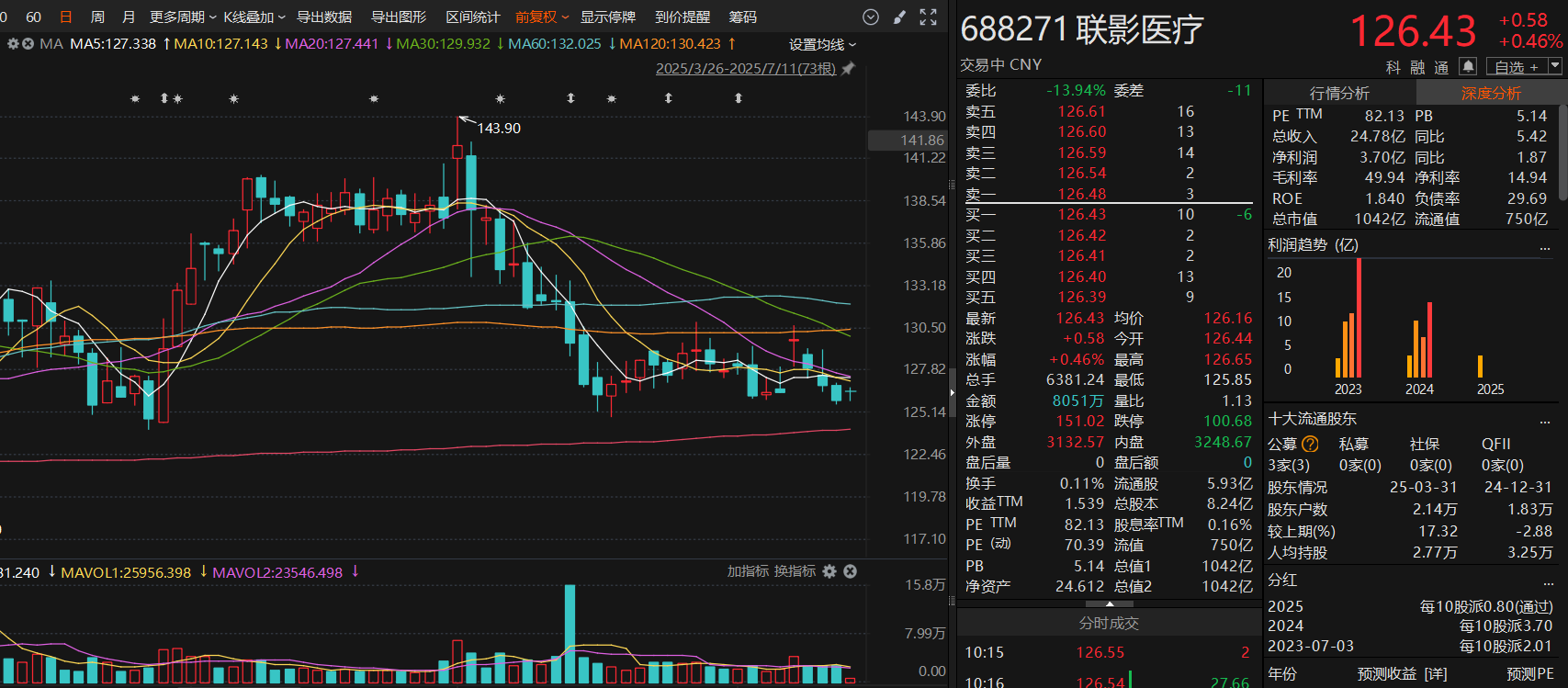Click 每10股派0.80(通过) dividend entry
Viewport: 1568px width, 688px height.
(1486, 607)
